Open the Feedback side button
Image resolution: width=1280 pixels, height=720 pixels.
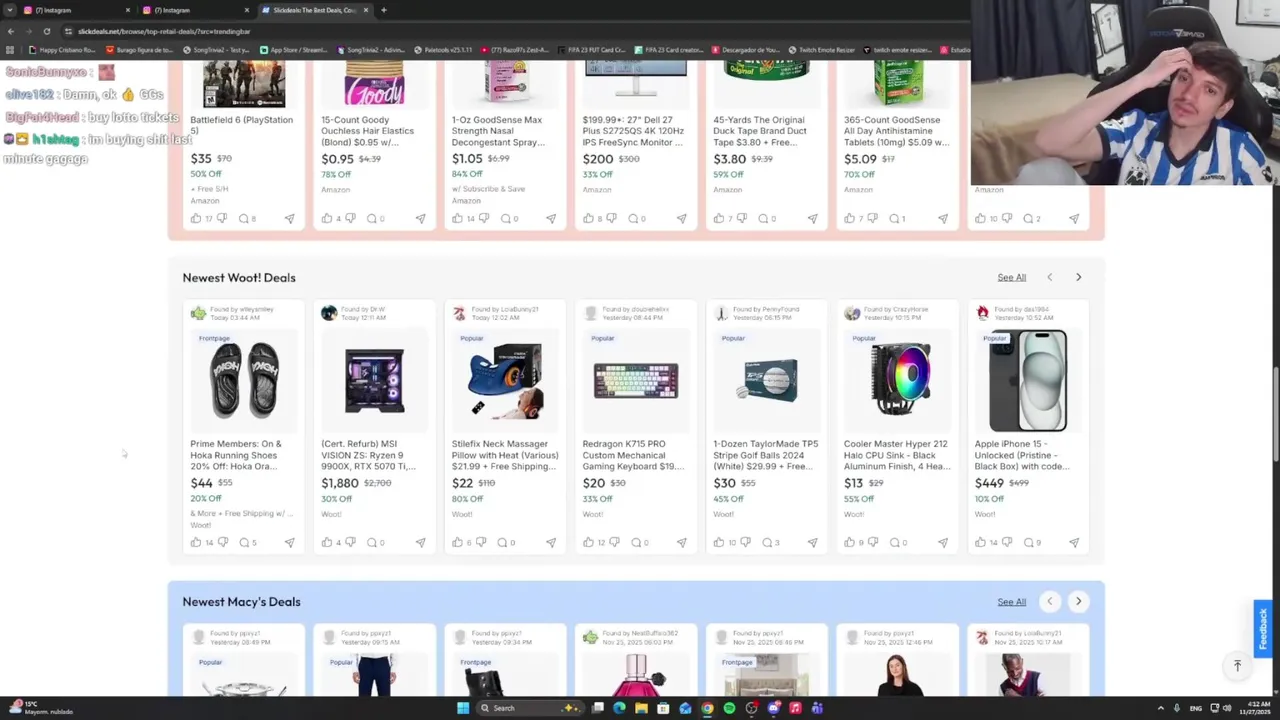(x=1263, y=628)
